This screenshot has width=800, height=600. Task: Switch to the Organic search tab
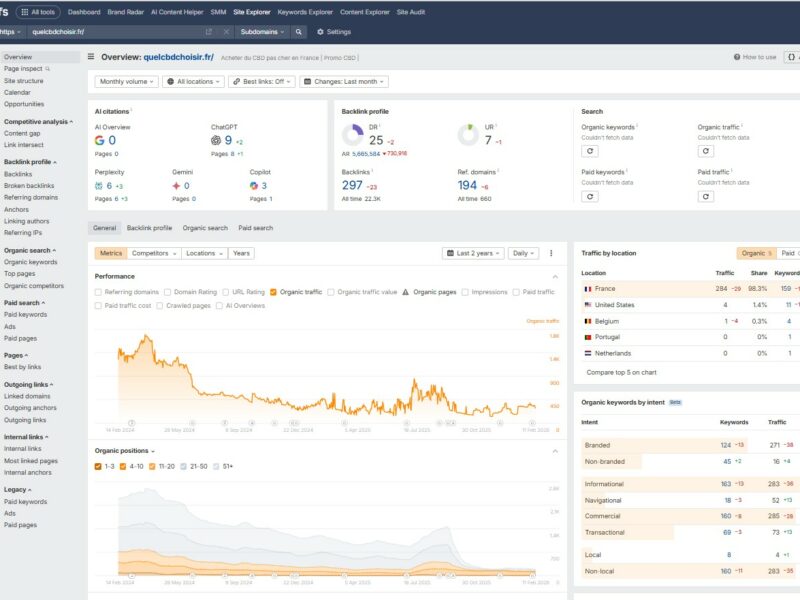205,228
